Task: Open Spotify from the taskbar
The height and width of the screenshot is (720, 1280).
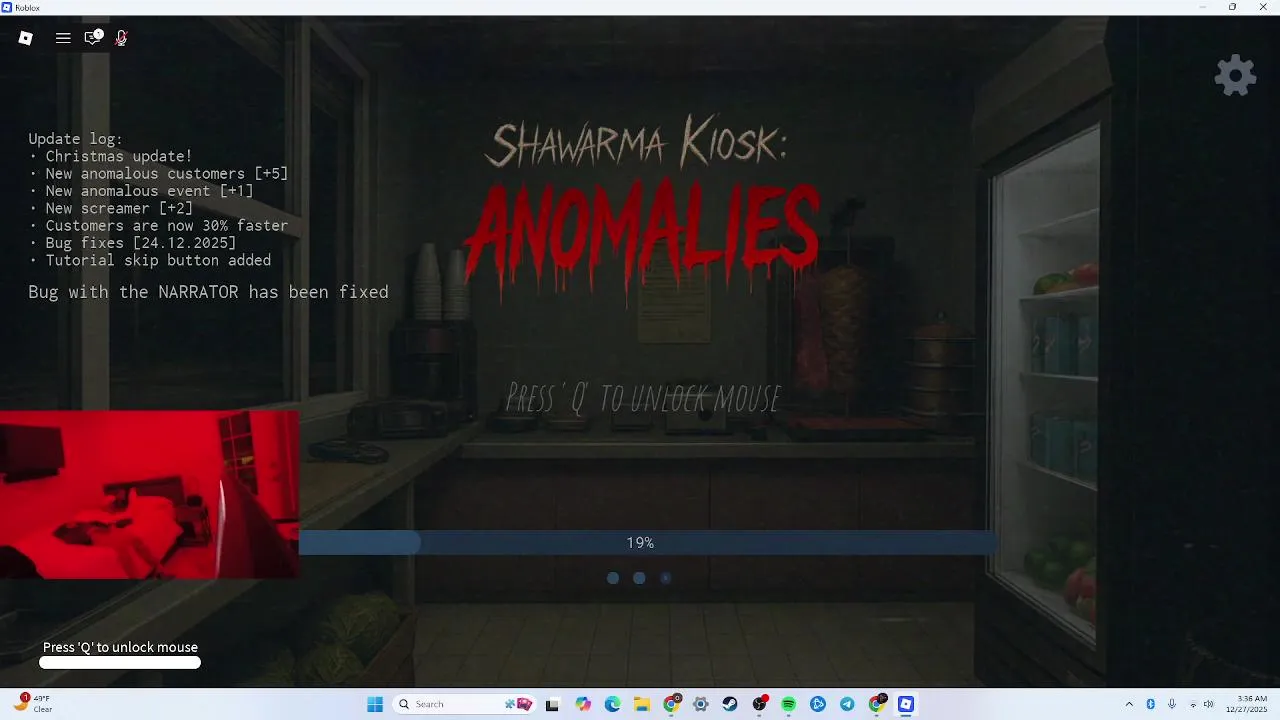Action: pos(789,704)
